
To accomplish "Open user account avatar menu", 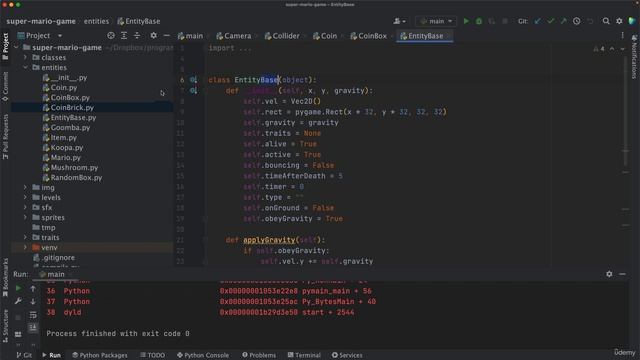I will click(x=399, y=21).
